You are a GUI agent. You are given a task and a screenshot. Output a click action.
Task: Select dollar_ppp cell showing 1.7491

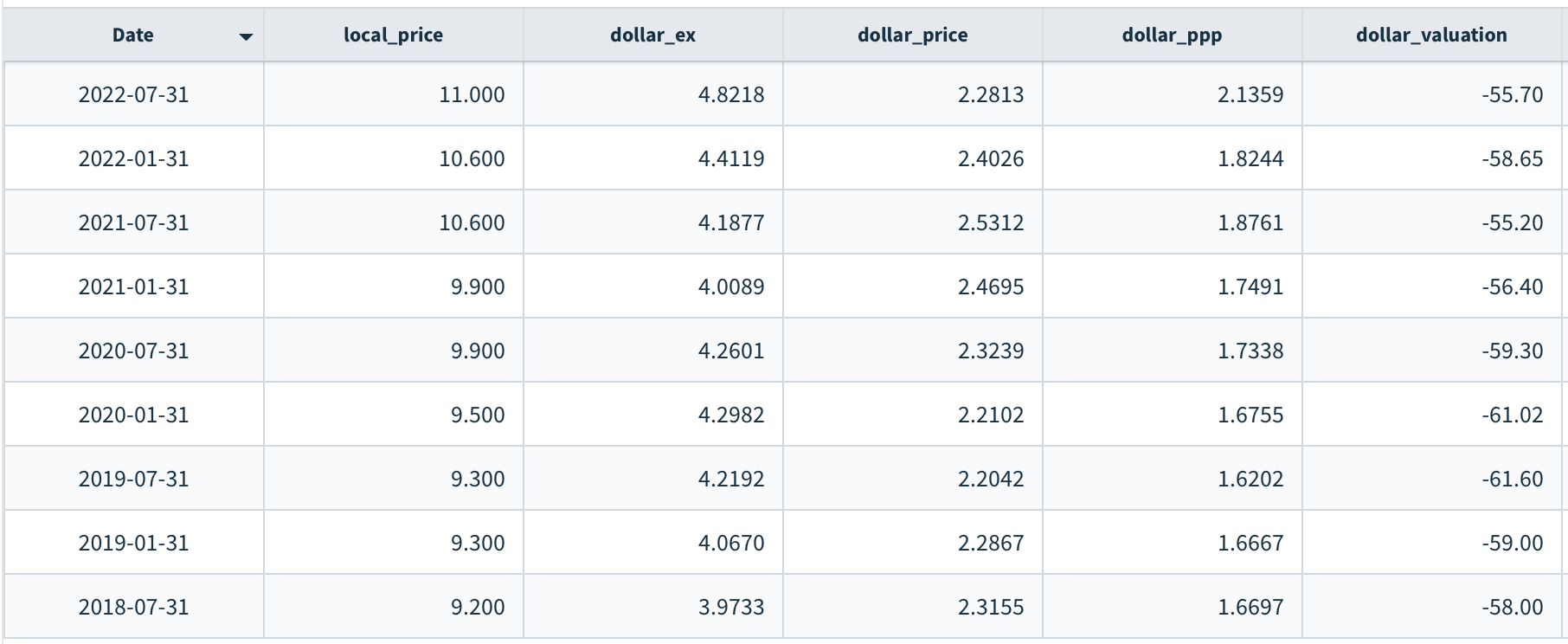(1250, 287)
